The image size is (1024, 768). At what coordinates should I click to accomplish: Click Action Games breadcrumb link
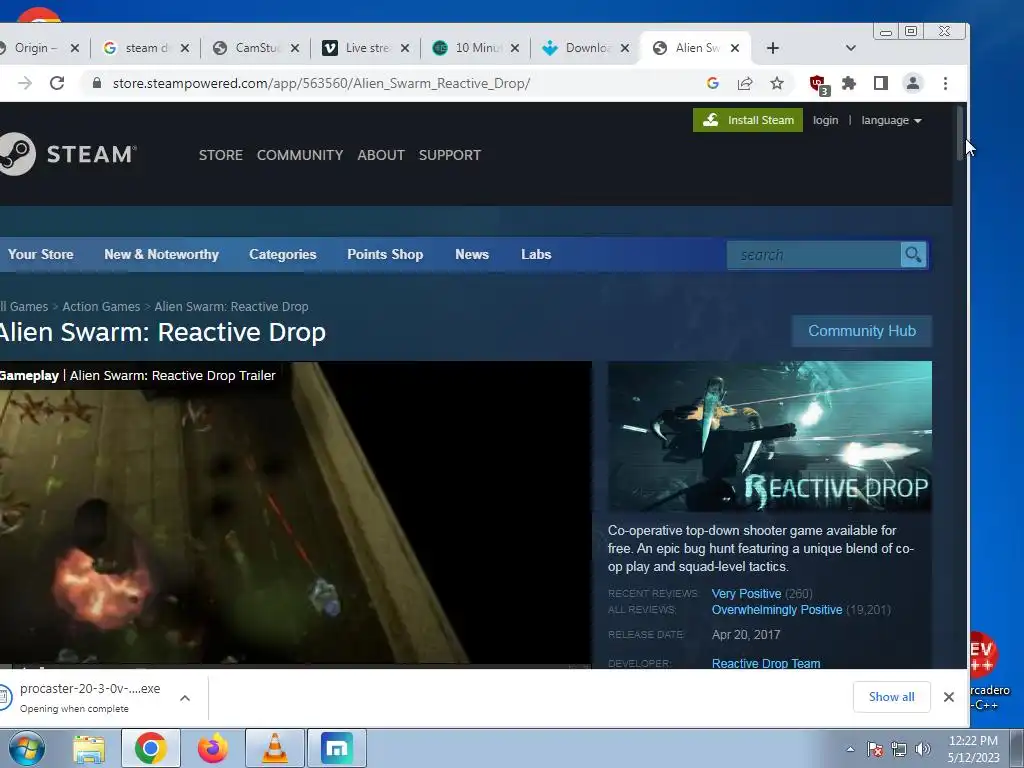[x=101, y=306]
